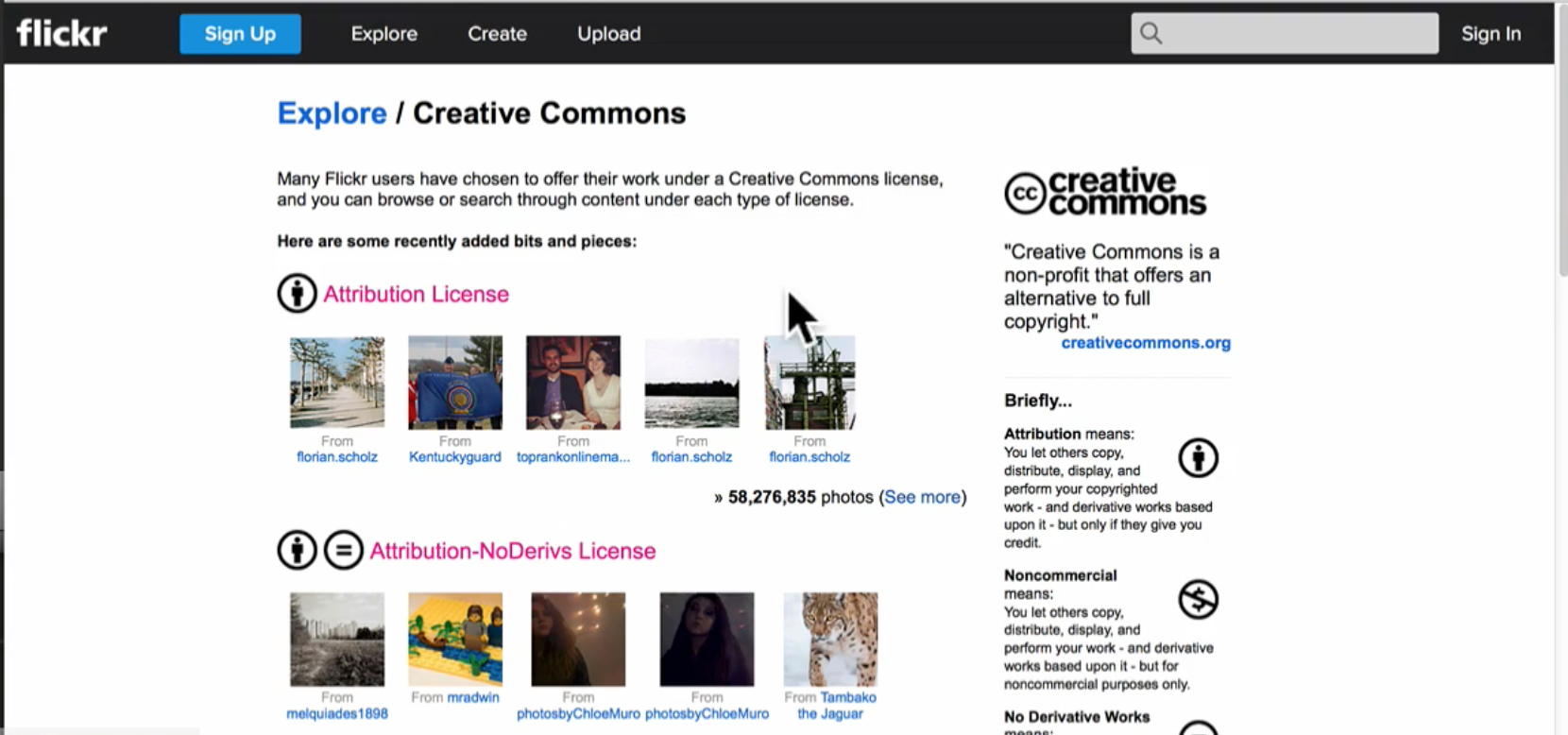
Task: Open the Attribution-NoDerivs License heading link
Action: 512,551
